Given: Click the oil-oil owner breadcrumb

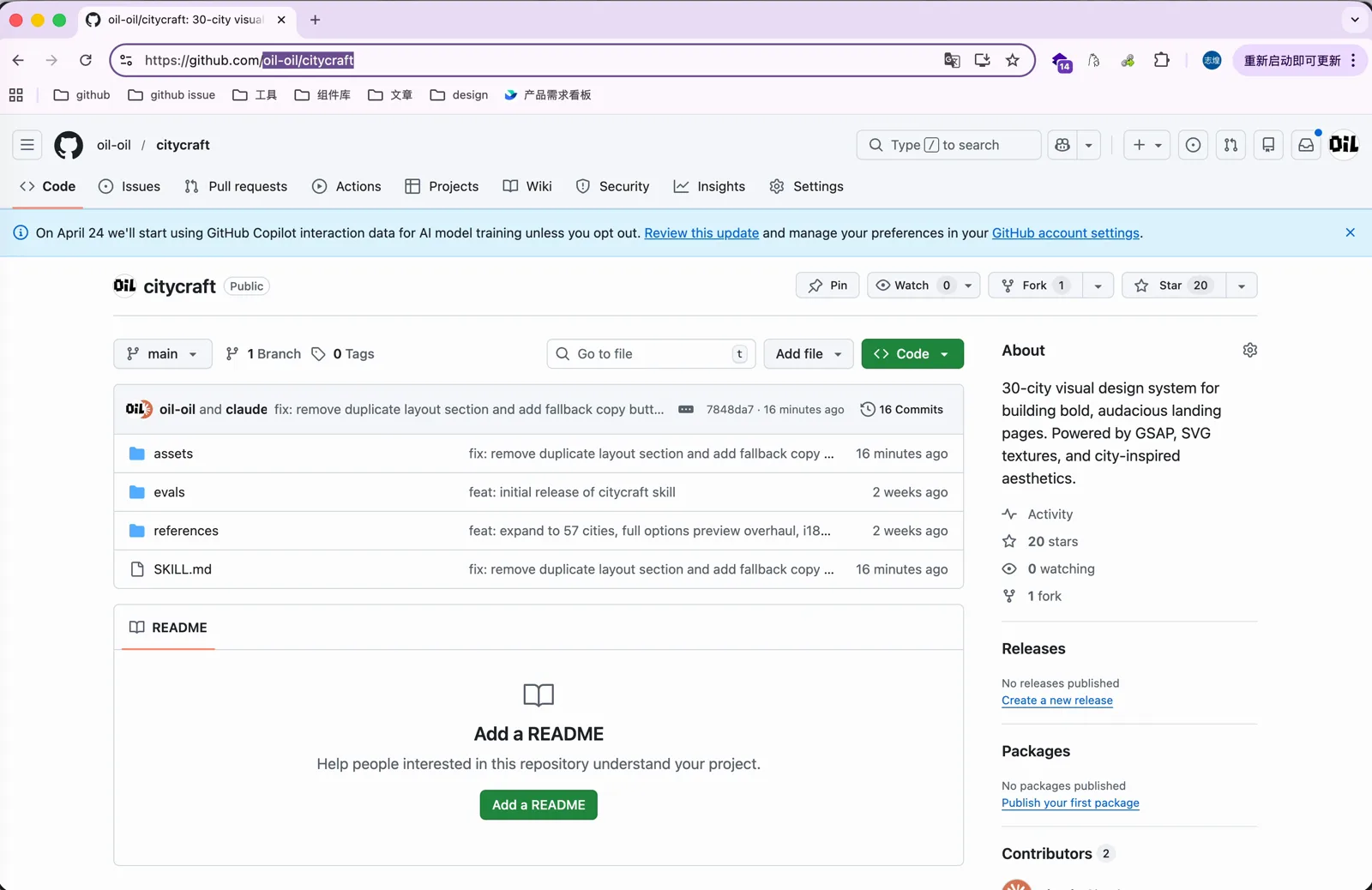Looking at the screenshot, I should pos(114,145).
